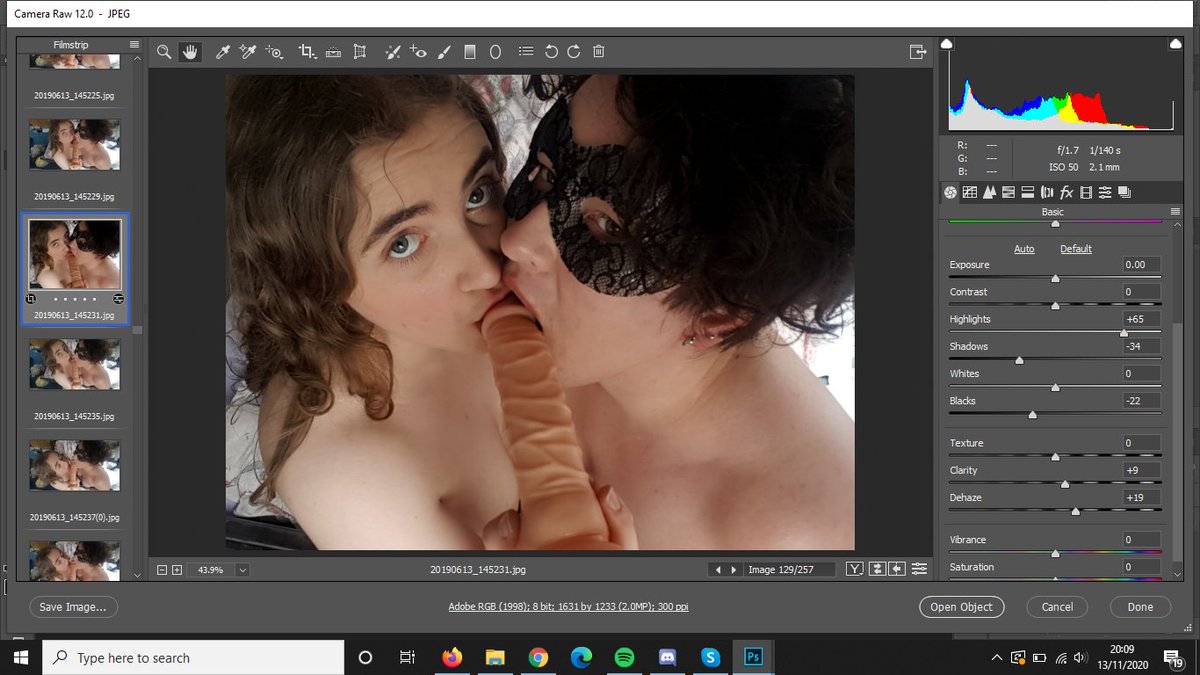Open workflow options link Adobe RGB (1998)
The image size is (1200, 675).
click(568, 607)
